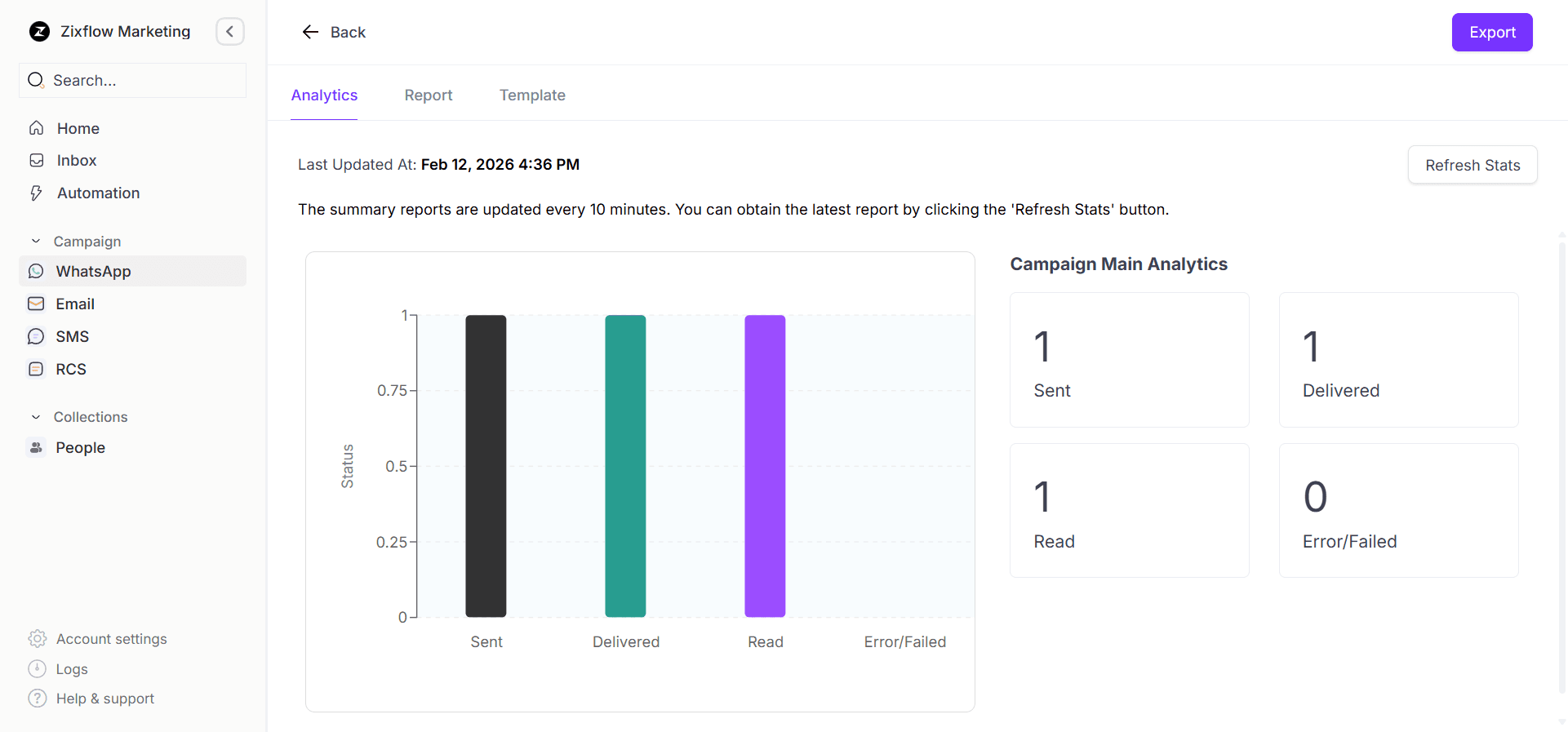Select the WhatsApp campaign icon

coord(36,272)
